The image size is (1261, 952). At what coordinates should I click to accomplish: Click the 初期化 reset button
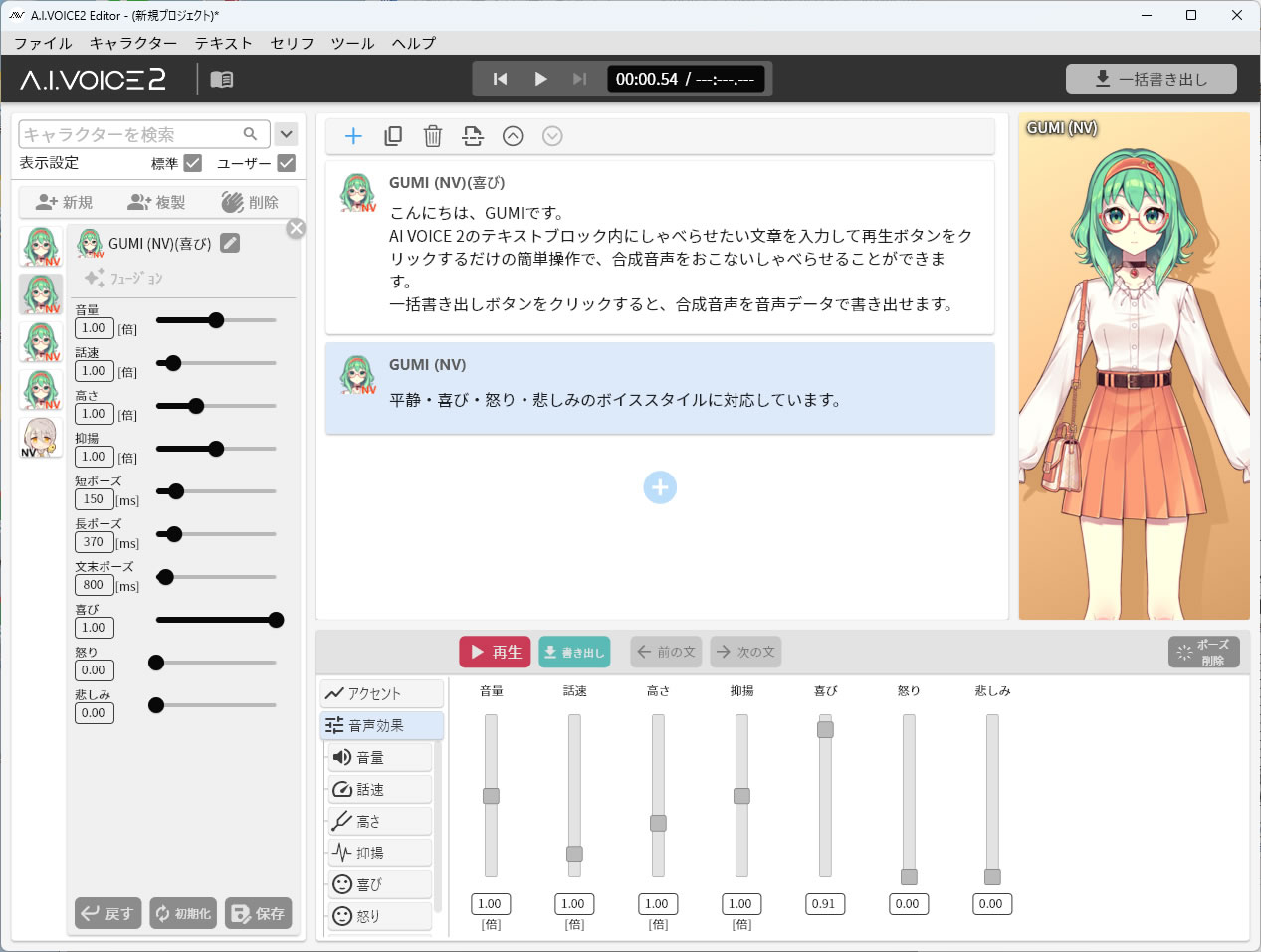tap(183, 913)
